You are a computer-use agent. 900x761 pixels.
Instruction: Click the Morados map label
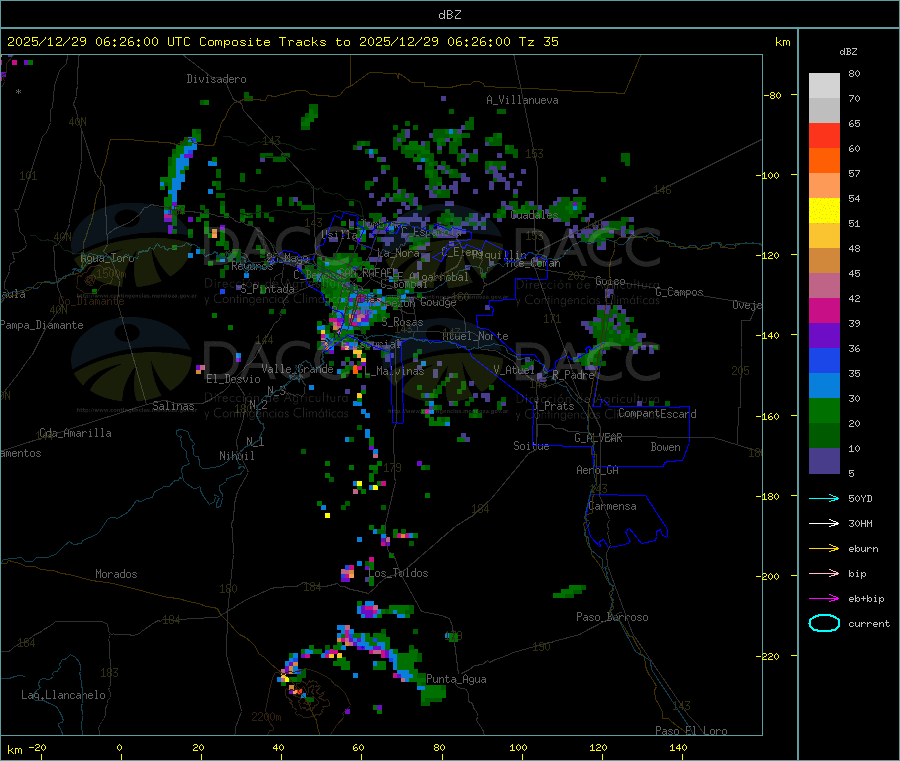116,574
